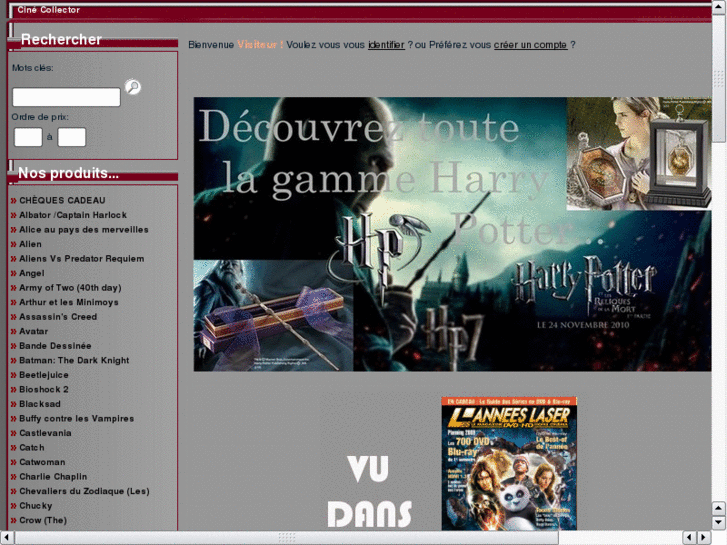Select Assassin's Creed category
Viewport: 727px width, 545px height.
[x=58, y=317]
